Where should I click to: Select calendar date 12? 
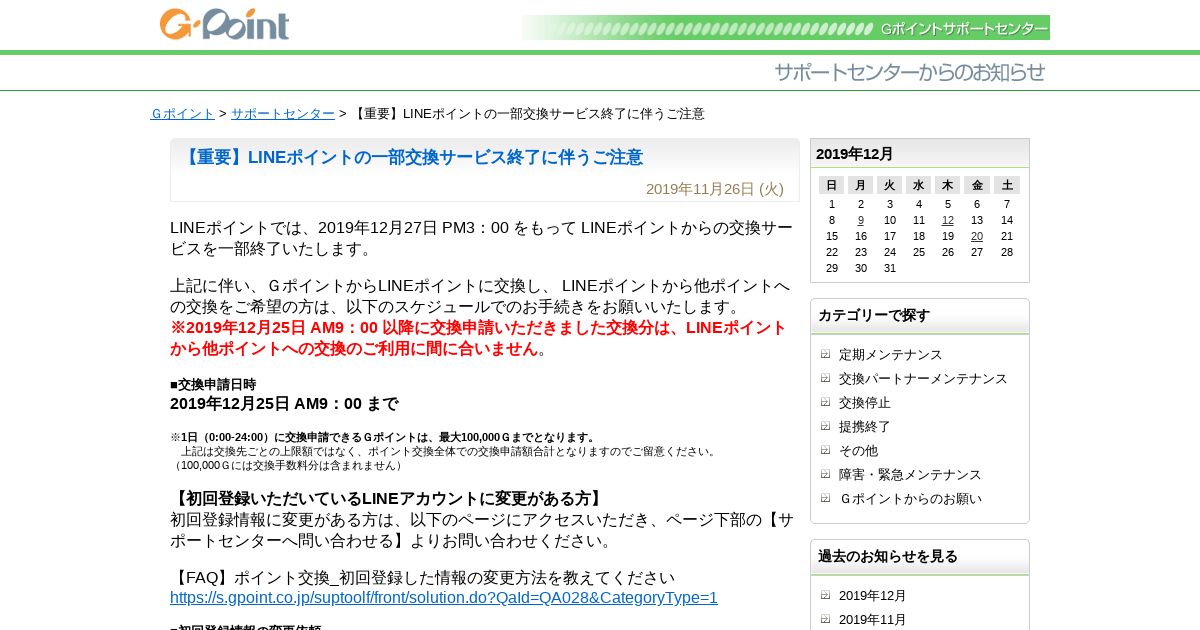click(x=948, y=220)
